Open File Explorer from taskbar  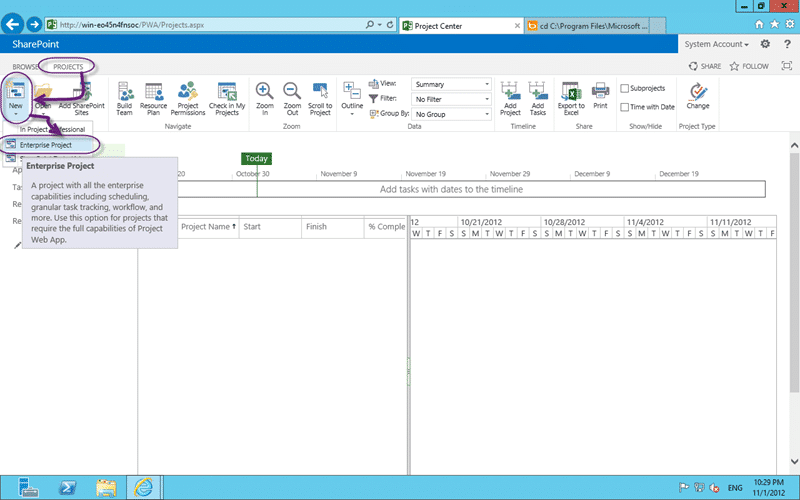(x=106, y=488)
